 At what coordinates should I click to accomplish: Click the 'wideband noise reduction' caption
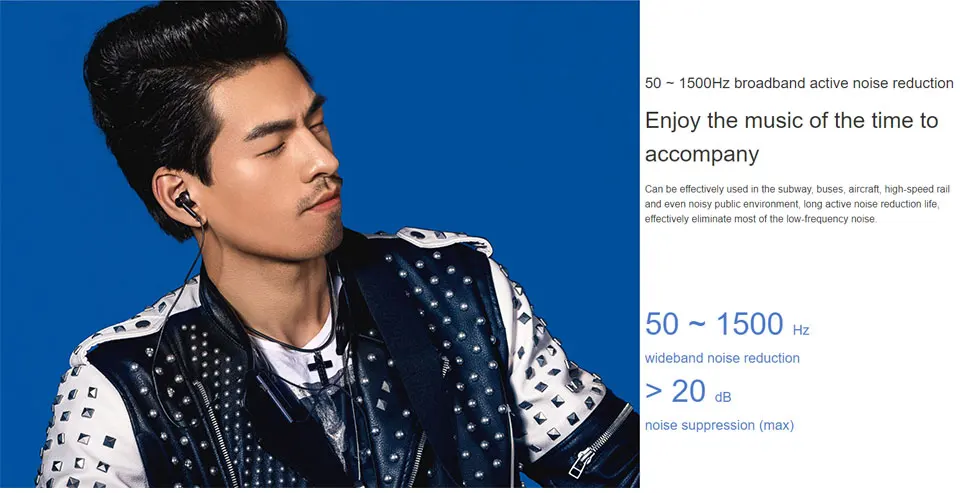(x=722, y=358)
